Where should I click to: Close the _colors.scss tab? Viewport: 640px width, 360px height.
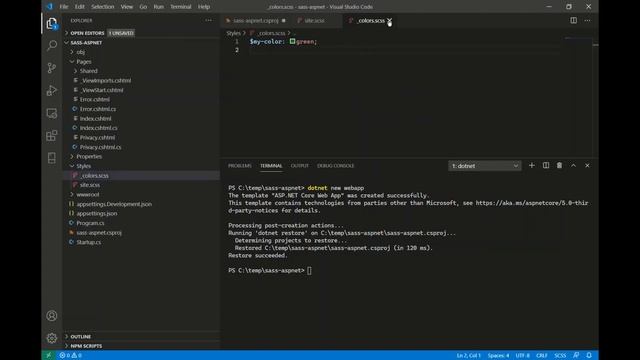(389, 20)
